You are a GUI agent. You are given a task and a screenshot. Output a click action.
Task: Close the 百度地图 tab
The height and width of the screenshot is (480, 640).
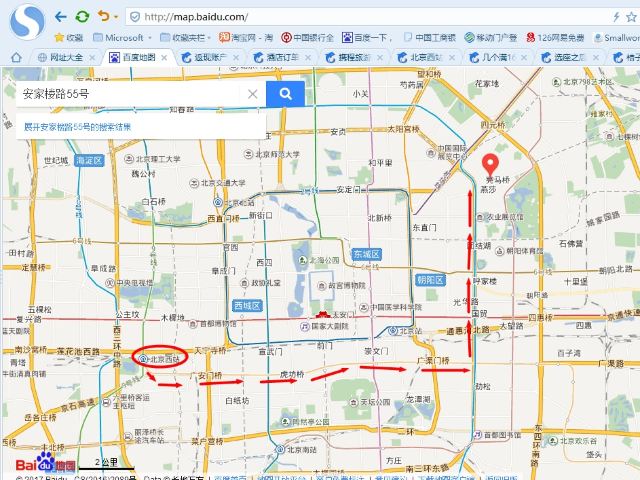click(164, 58)
